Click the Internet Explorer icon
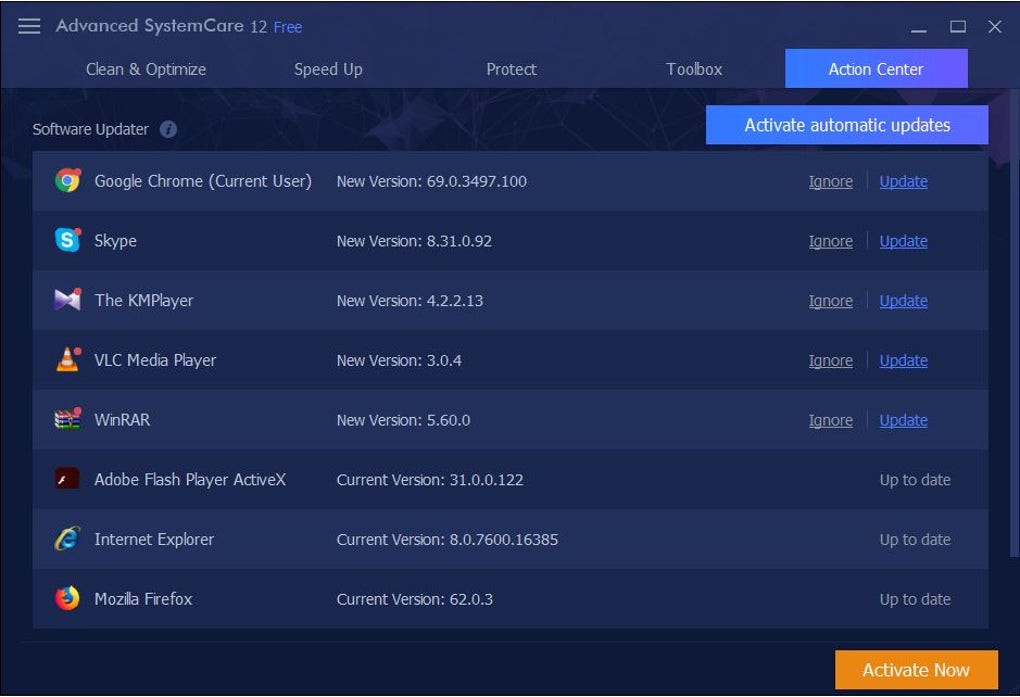The width and height of the screenshot is (1020, 697). [x=68, y=539]
